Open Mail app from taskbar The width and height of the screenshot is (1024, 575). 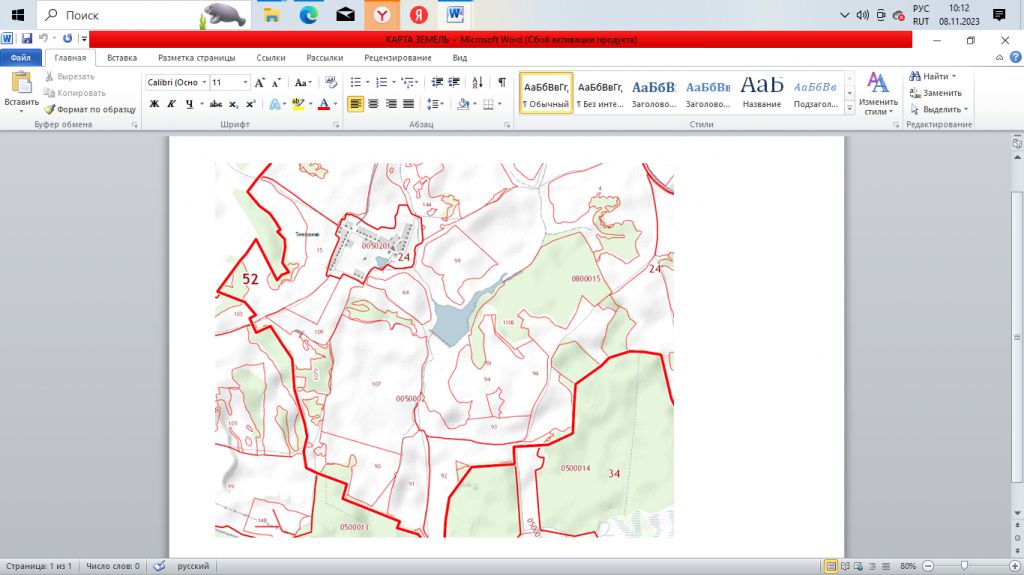(345, 14)
